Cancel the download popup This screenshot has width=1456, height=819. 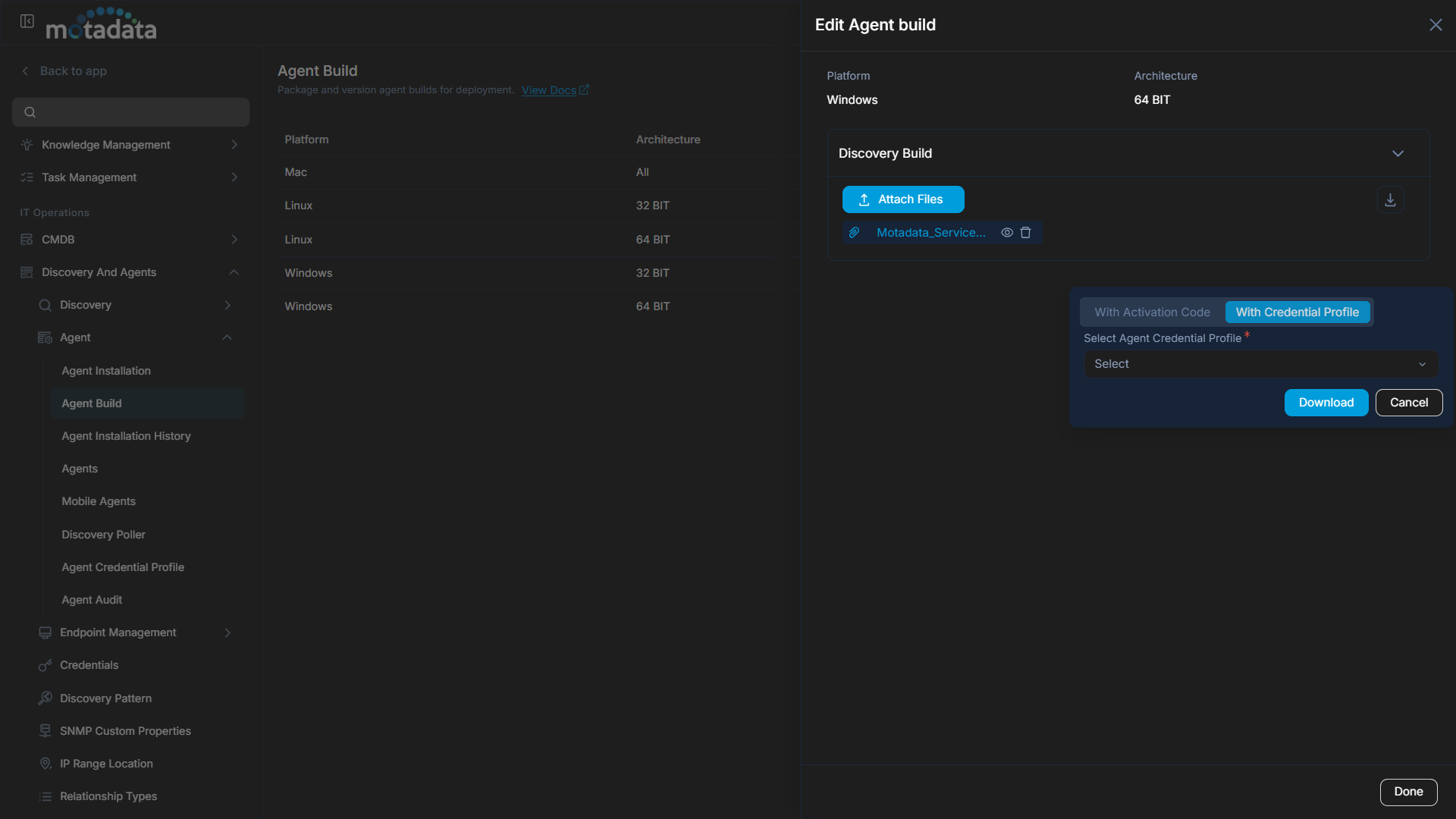click(1409, 403)
